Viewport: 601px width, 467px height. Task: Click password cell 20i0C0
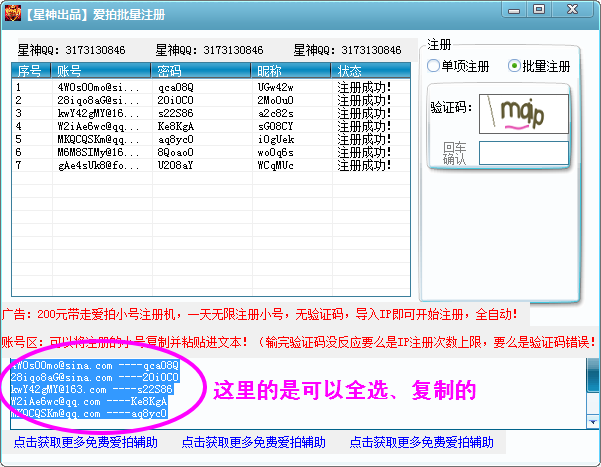[176, 100]
